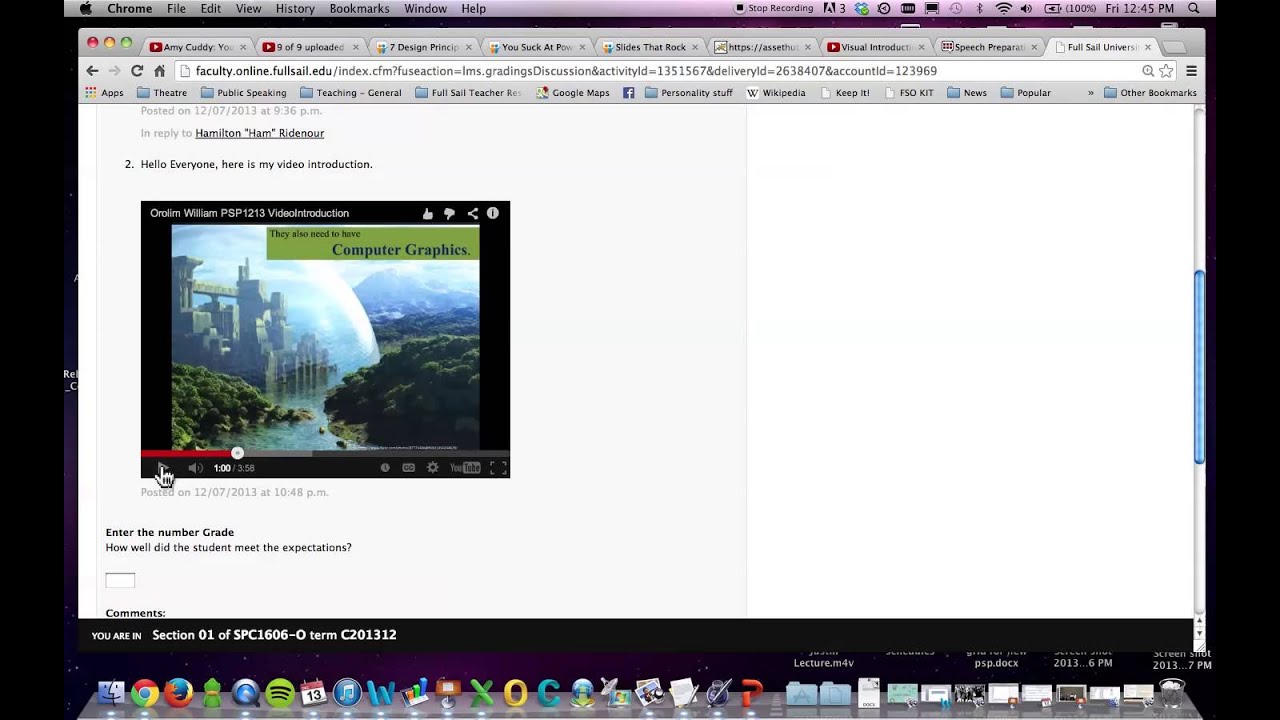Open the Edit menu
The width and height of the screenshot is (1280, 720).
(x=210, y=8)
